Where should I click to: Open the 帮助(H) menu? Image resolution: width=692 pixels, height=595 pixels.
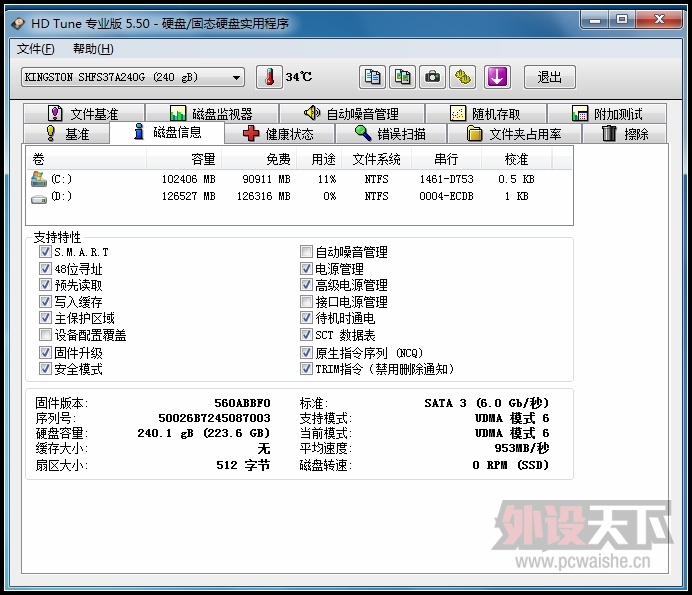click(x=93, y=49)
